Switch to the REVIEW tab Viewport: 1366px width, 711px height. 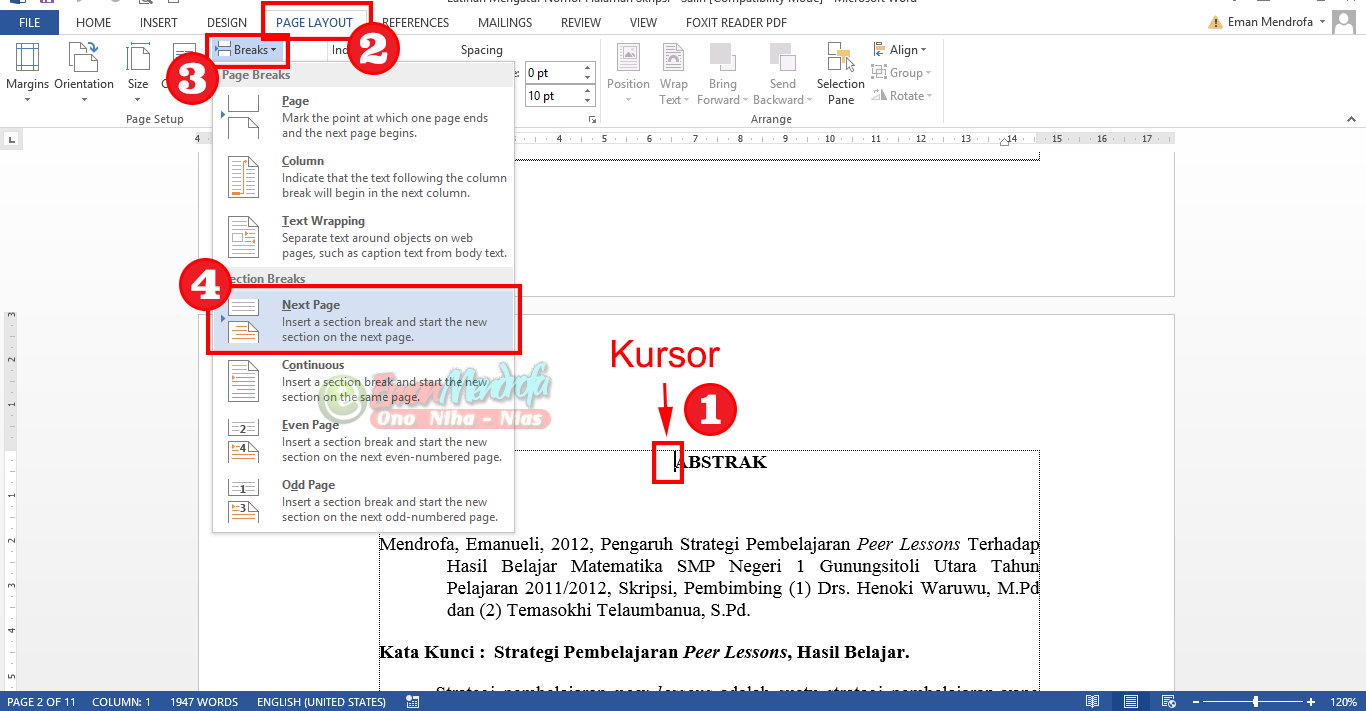[581, 22]
